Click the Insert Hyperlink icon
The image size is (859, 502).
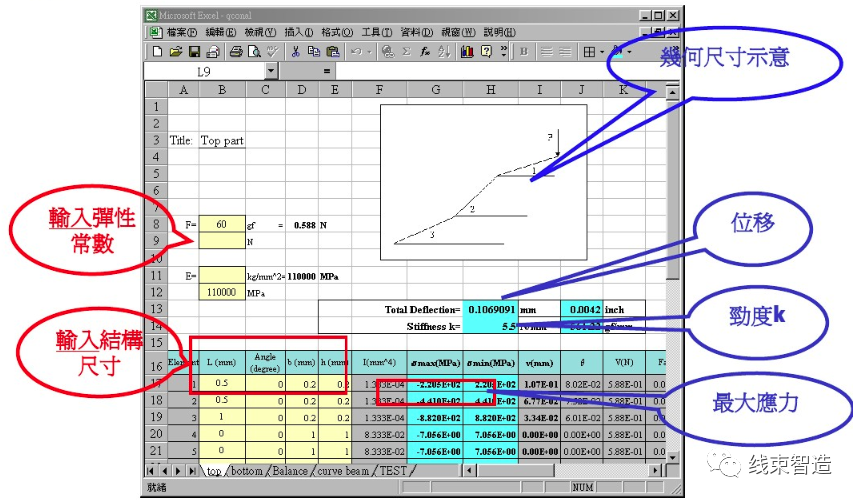(388, 52)
